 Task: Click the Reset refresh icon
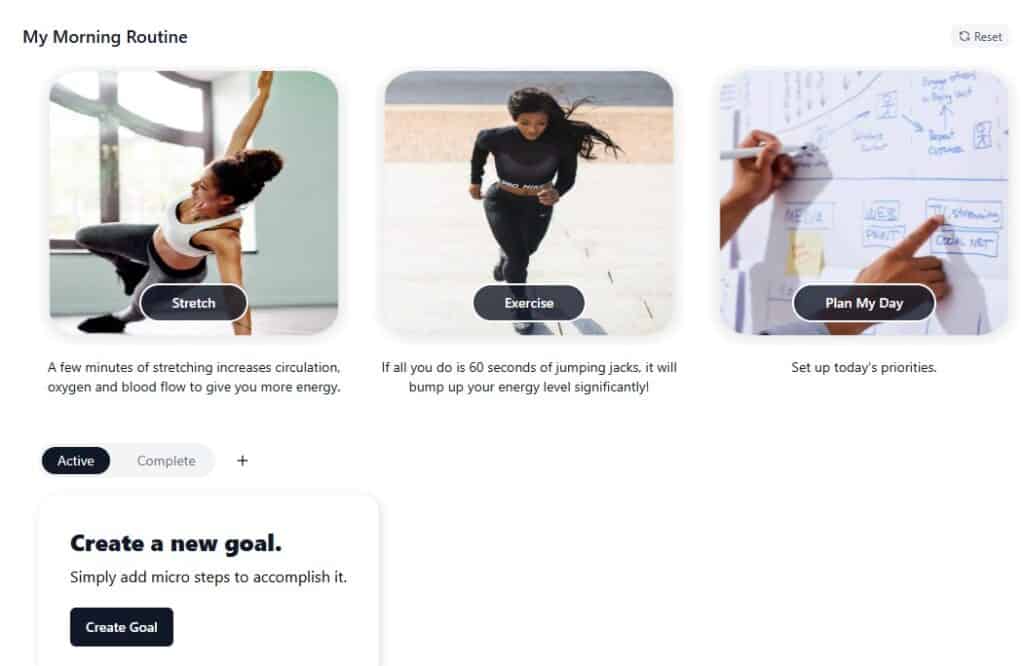pos(964,37)
